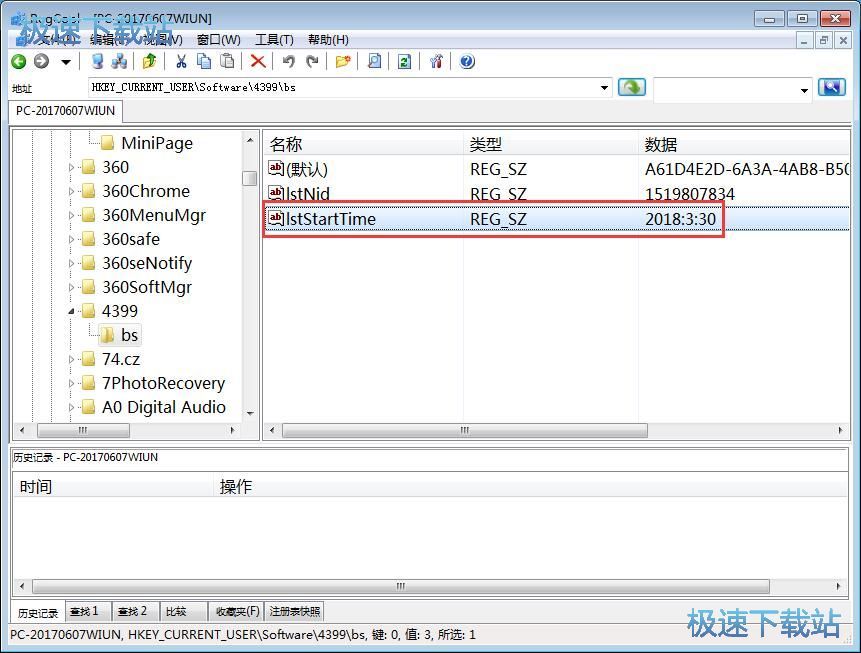Expand the 360Chrome registry key

(x=72, y=191)
